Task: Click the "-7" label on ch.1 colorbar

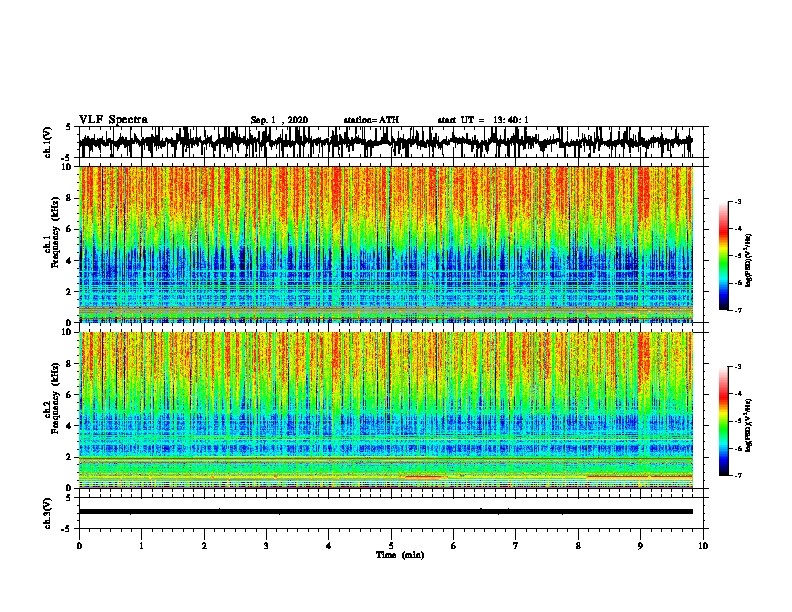Action: pyautogui.click(x=737, y=310)
